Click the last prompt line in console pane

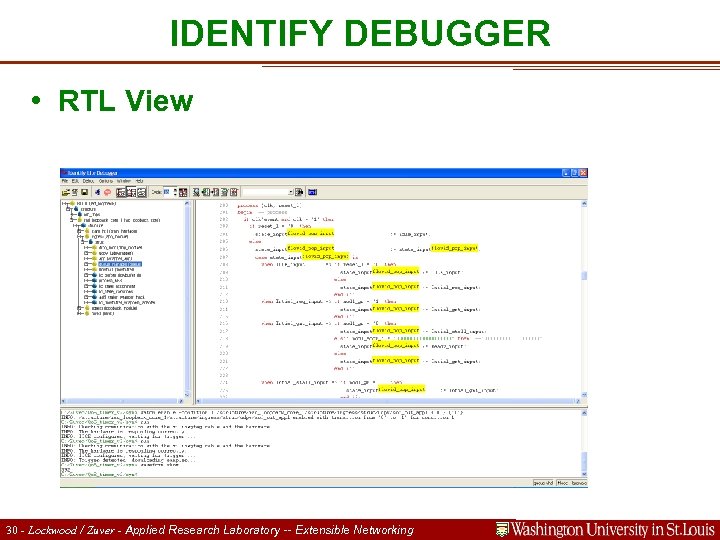pyautogui.click(x=99, y=474)
